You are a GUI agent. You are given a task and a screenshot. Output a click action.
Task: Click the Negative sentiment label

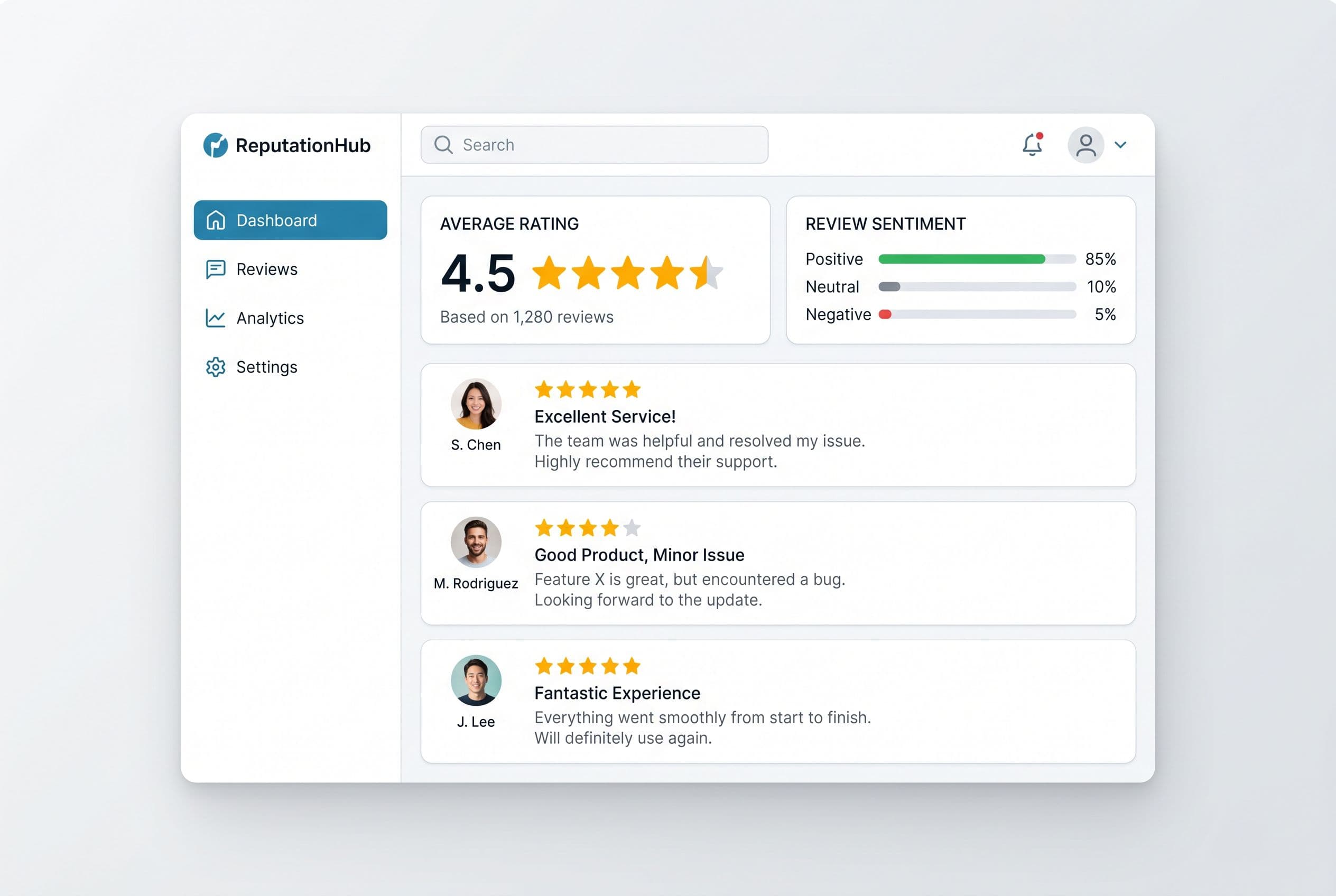838,314
